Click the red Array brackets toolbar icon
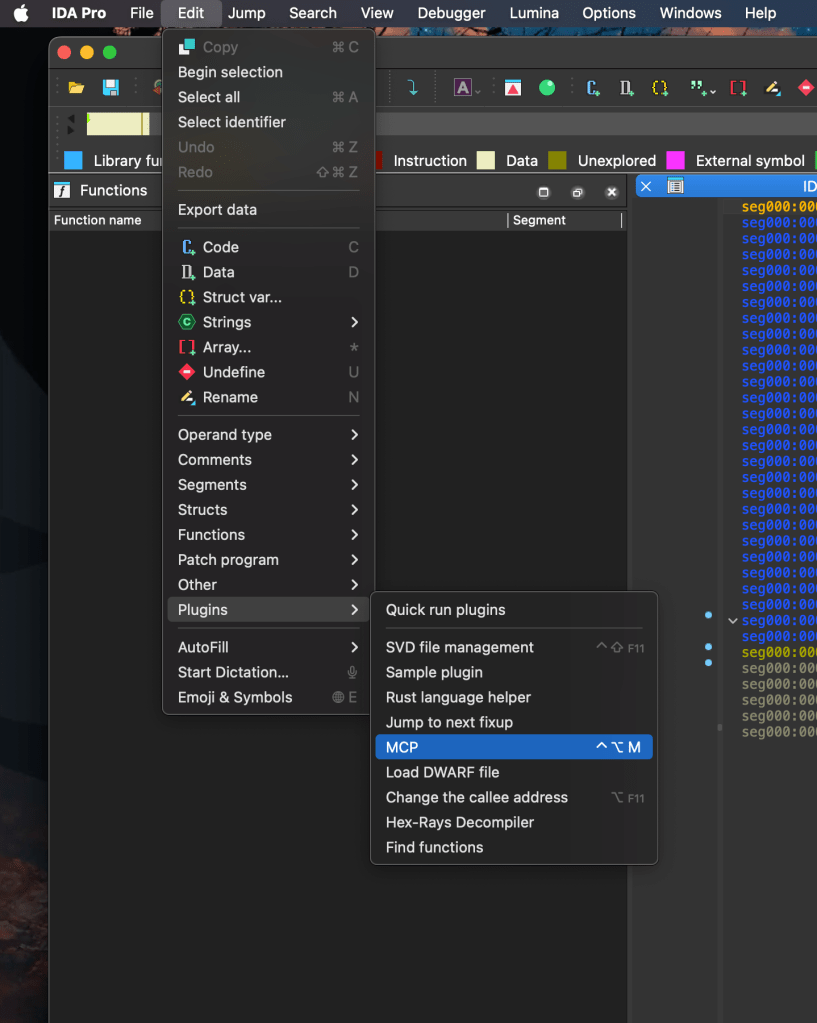Screen dimensions: 817x1023 pyautogui.click(x=738, y=88)
